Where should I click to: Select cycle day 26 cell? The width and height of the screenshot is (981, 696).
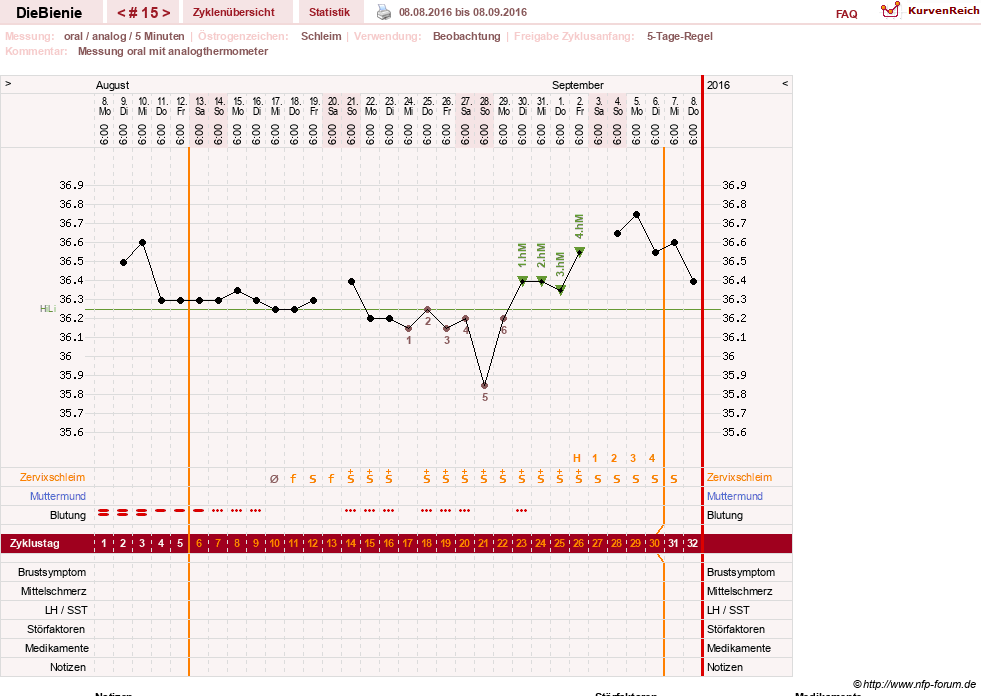578,543
